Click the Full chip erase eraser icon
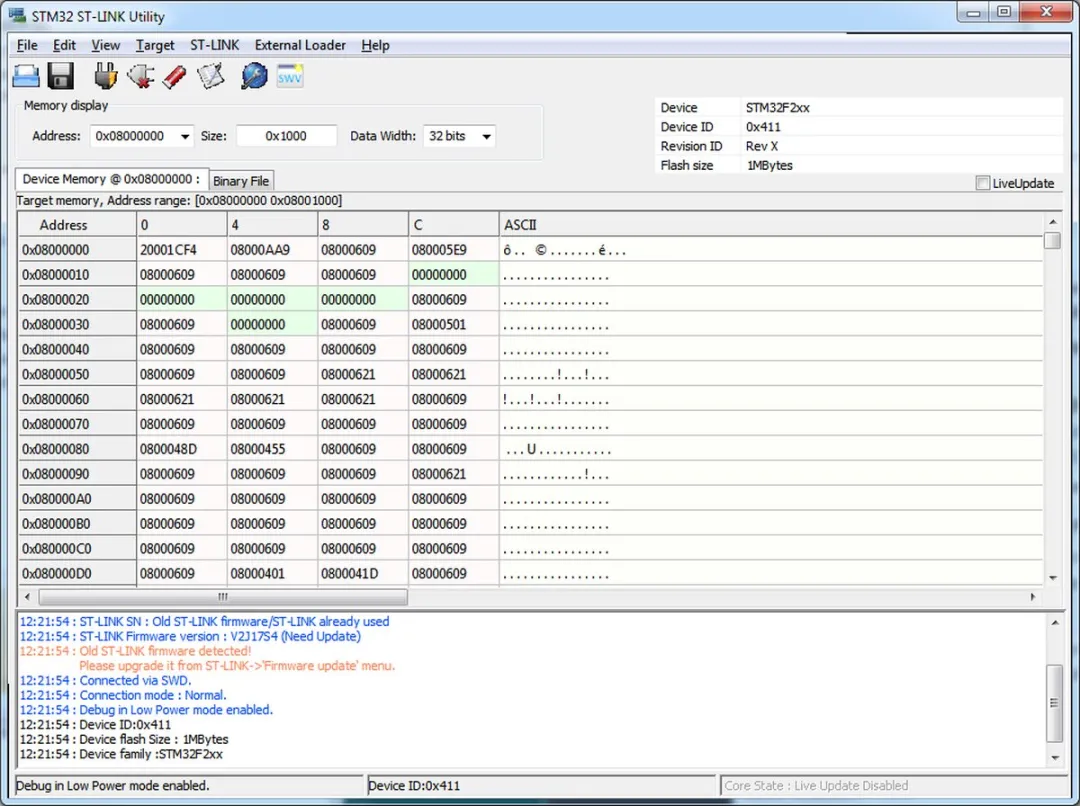1080x806 pixels. (175, 76)
